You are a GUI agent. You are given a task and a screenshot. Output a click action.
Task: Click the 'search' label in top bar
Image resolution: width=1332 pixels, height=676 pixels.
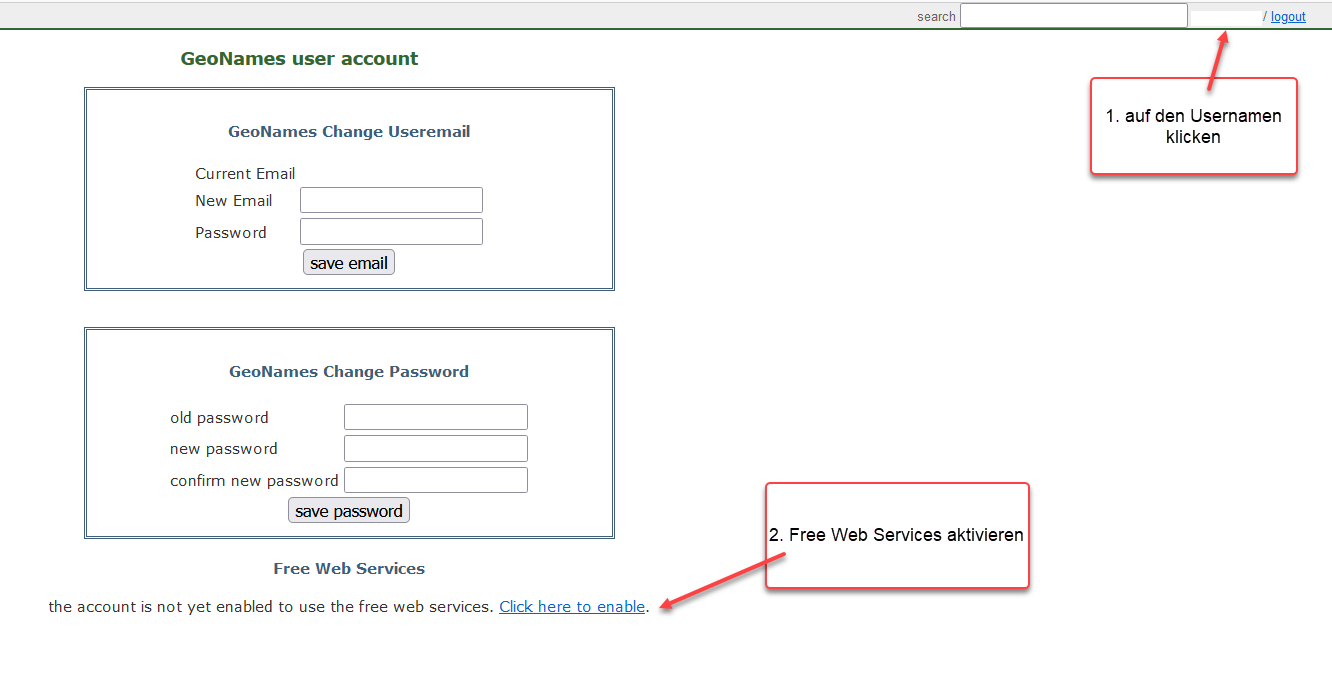[x=936, y=17]
